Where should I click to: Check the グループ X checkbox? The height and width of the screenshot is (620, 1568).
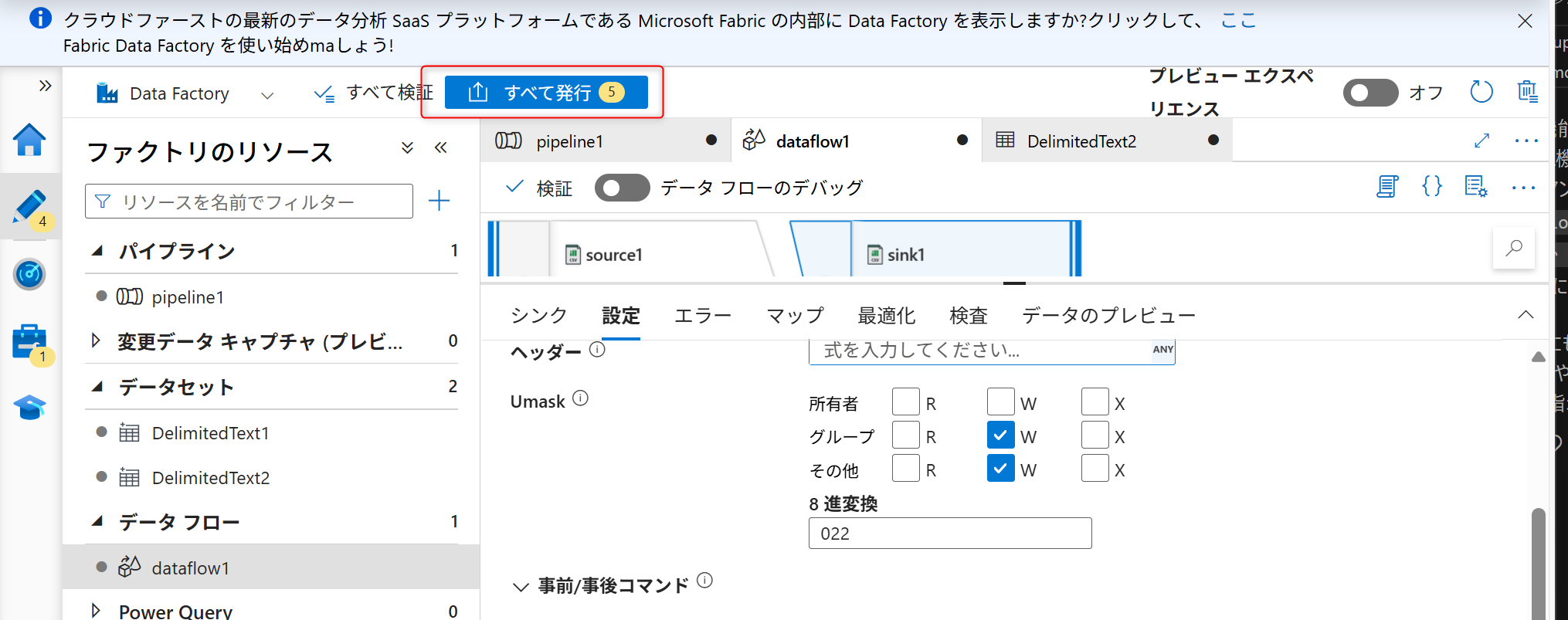(1095, 435)
